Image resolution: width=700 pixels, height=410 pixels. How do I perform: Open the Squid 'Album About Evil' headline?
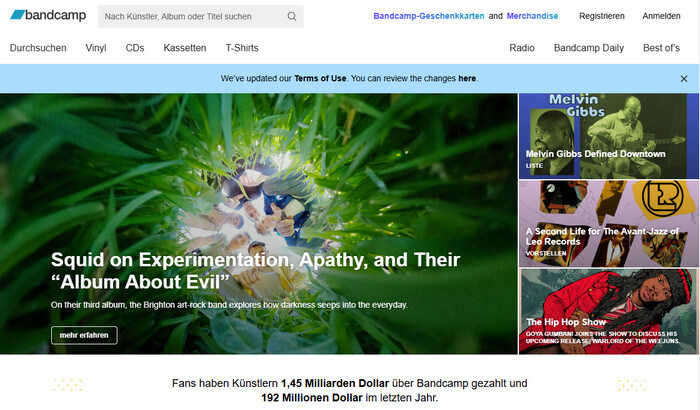(255, 271)
